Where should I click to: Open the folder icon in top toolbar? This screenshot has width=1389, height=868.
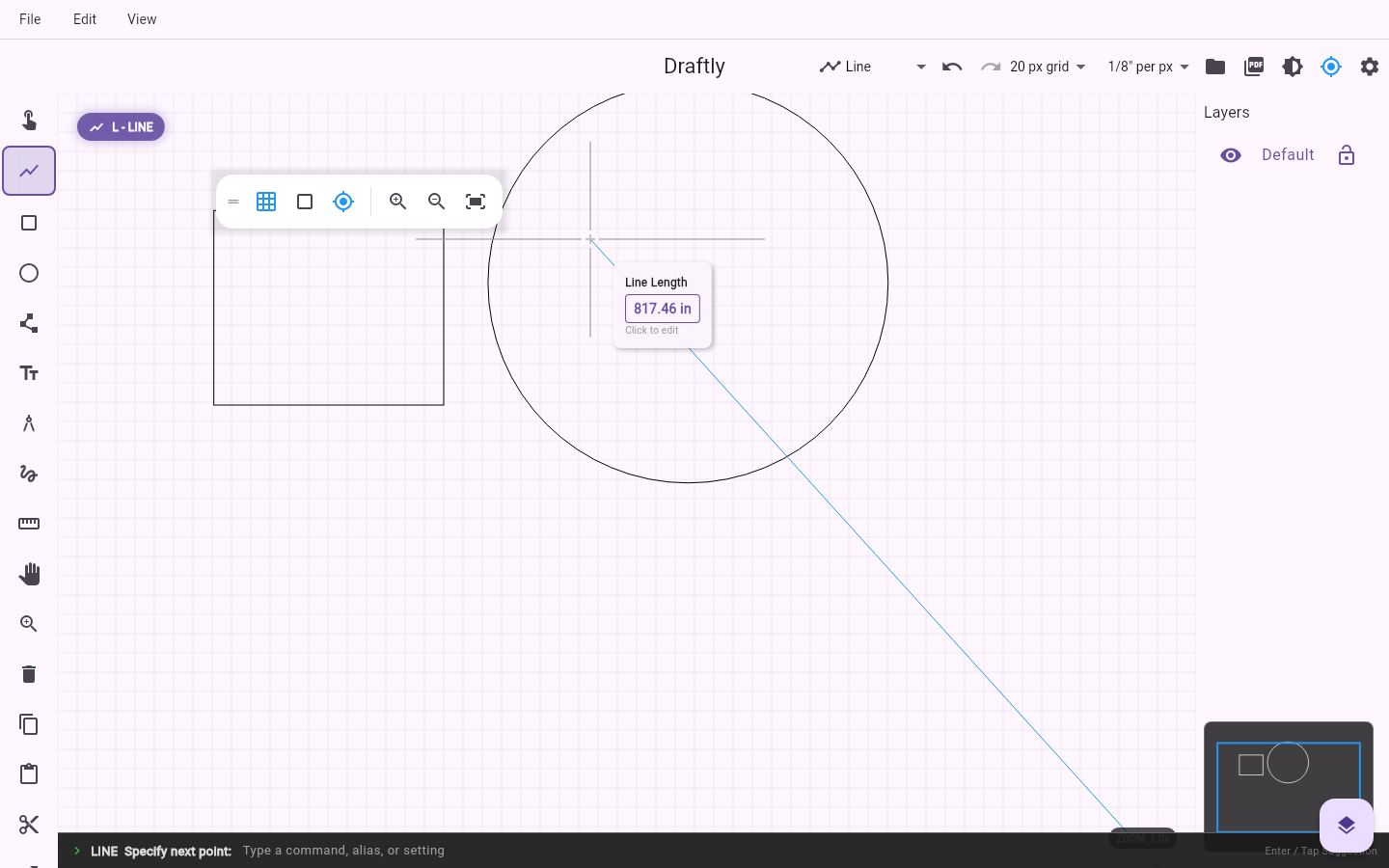pos(1215,67)
